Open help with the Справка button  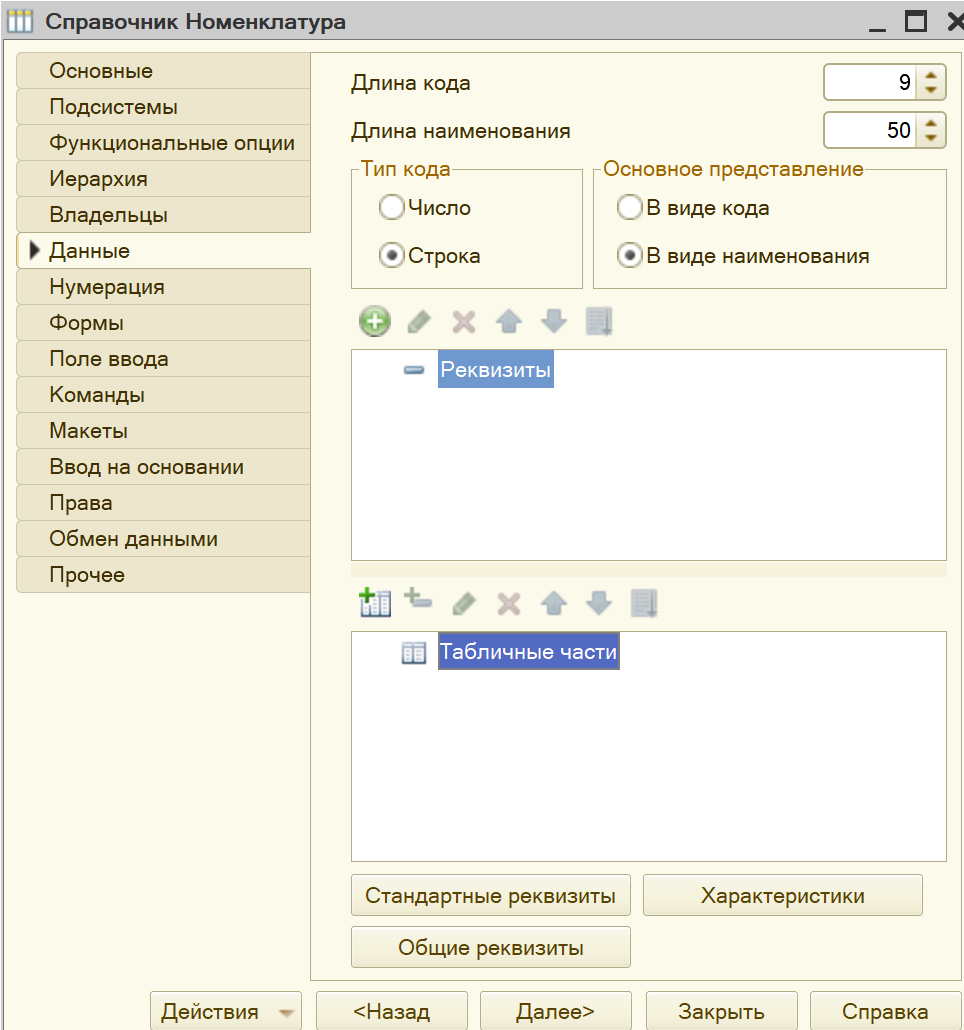pyautogui.click(x=885, y=1011)
